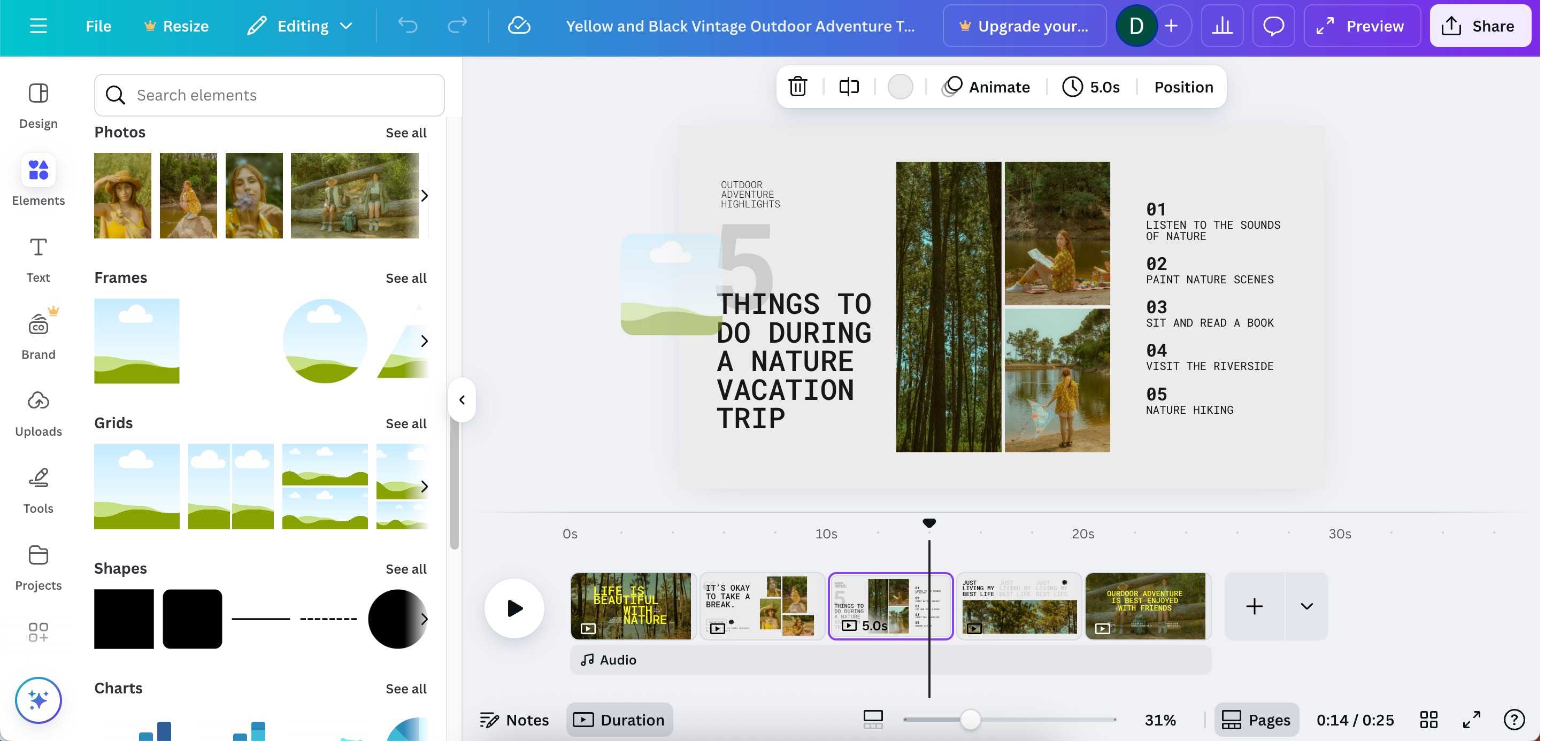The height and width of the screenshot is (741, 1568).
Task: Switch to grid view of pages
Action: [1428, 720]
